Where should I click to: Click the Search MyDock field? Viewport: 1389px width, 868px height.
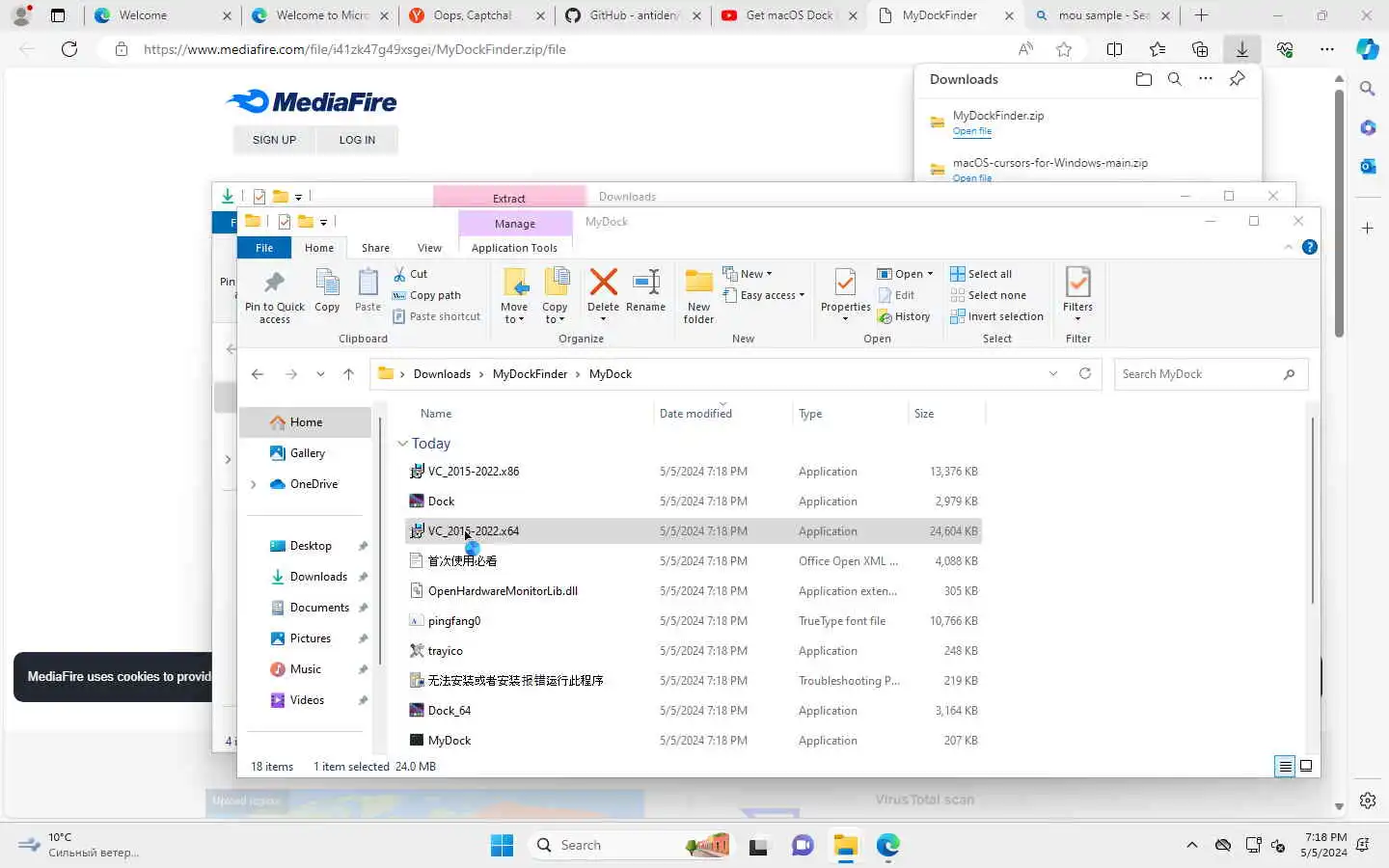(1211, 374)
